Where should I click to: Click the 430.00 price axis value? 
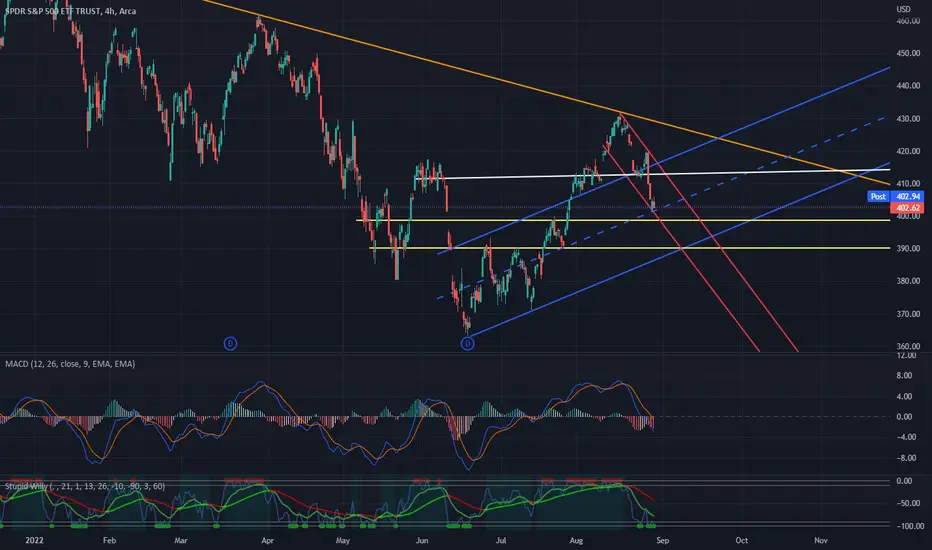[x=908, y=118]
